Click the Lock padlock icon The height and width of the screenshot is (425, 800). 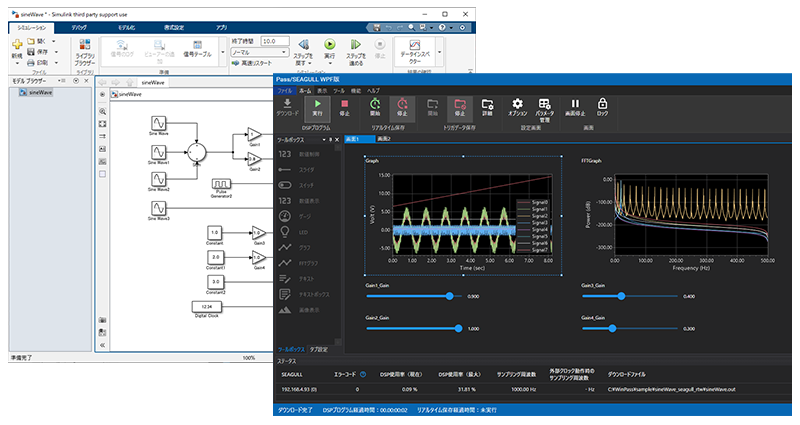tap(602, 104)
